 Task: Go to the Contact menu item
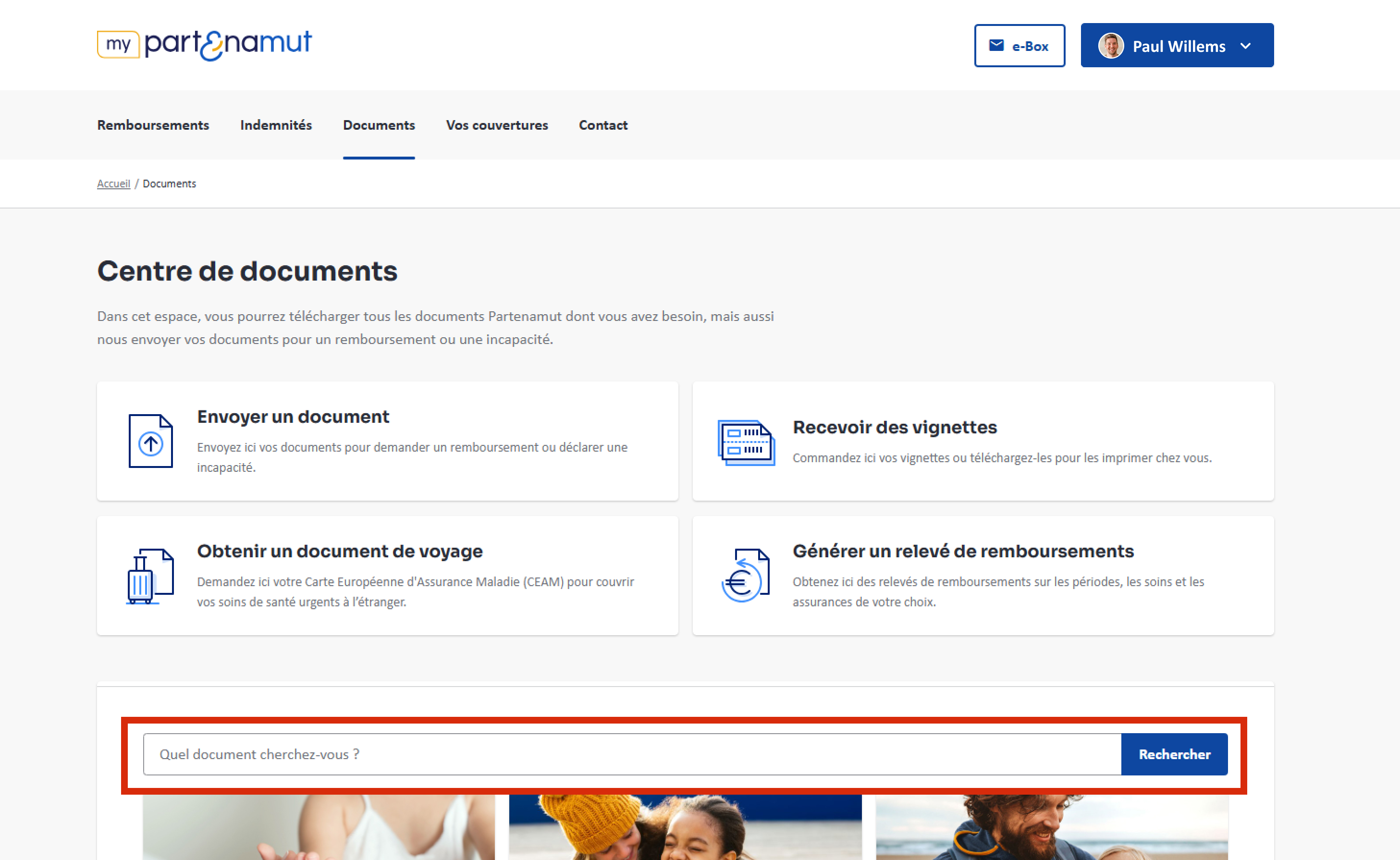click(603, 125)
